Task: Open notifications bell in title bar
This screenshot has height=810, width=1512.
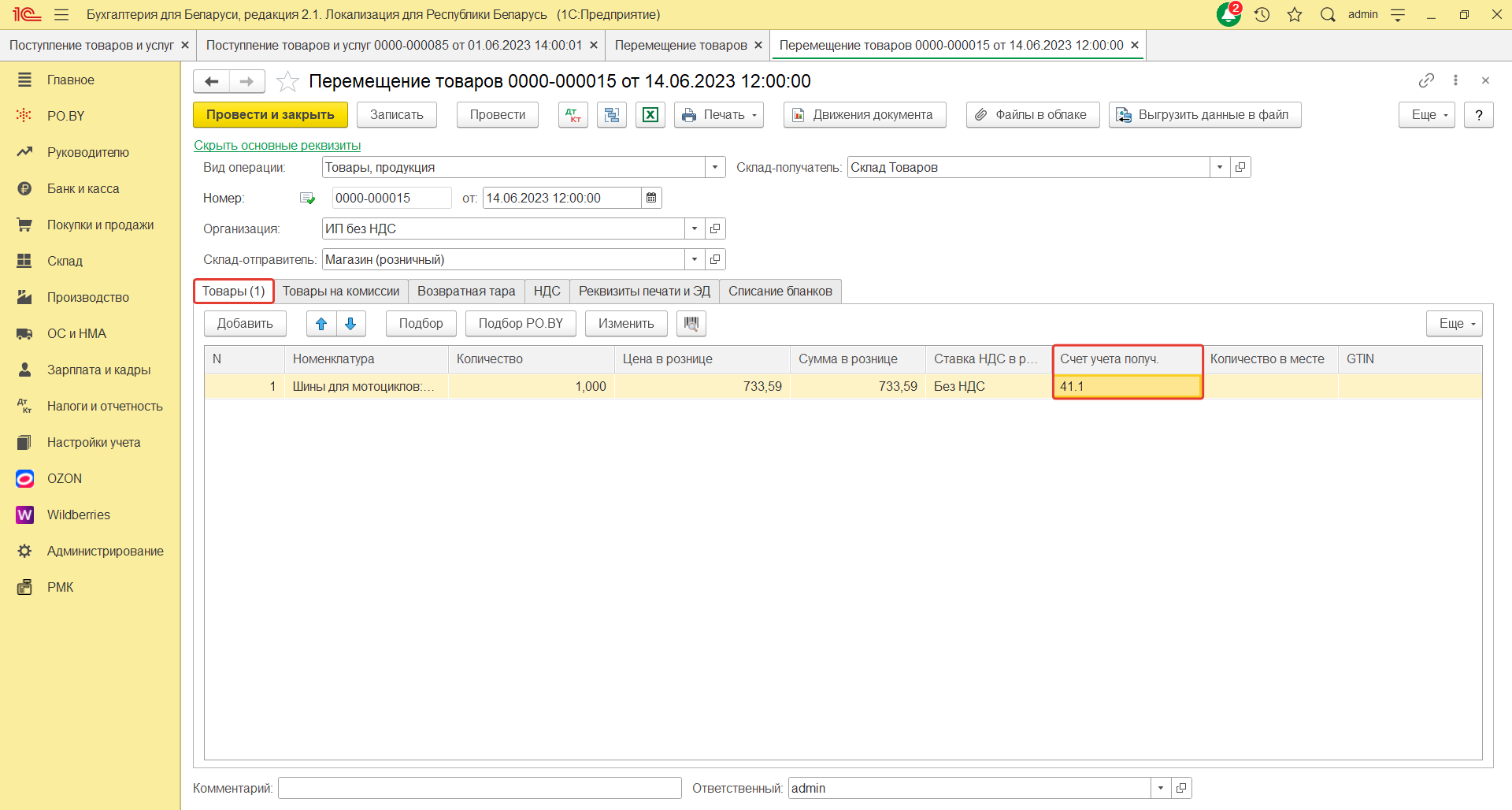Action: coord(1228,14)
